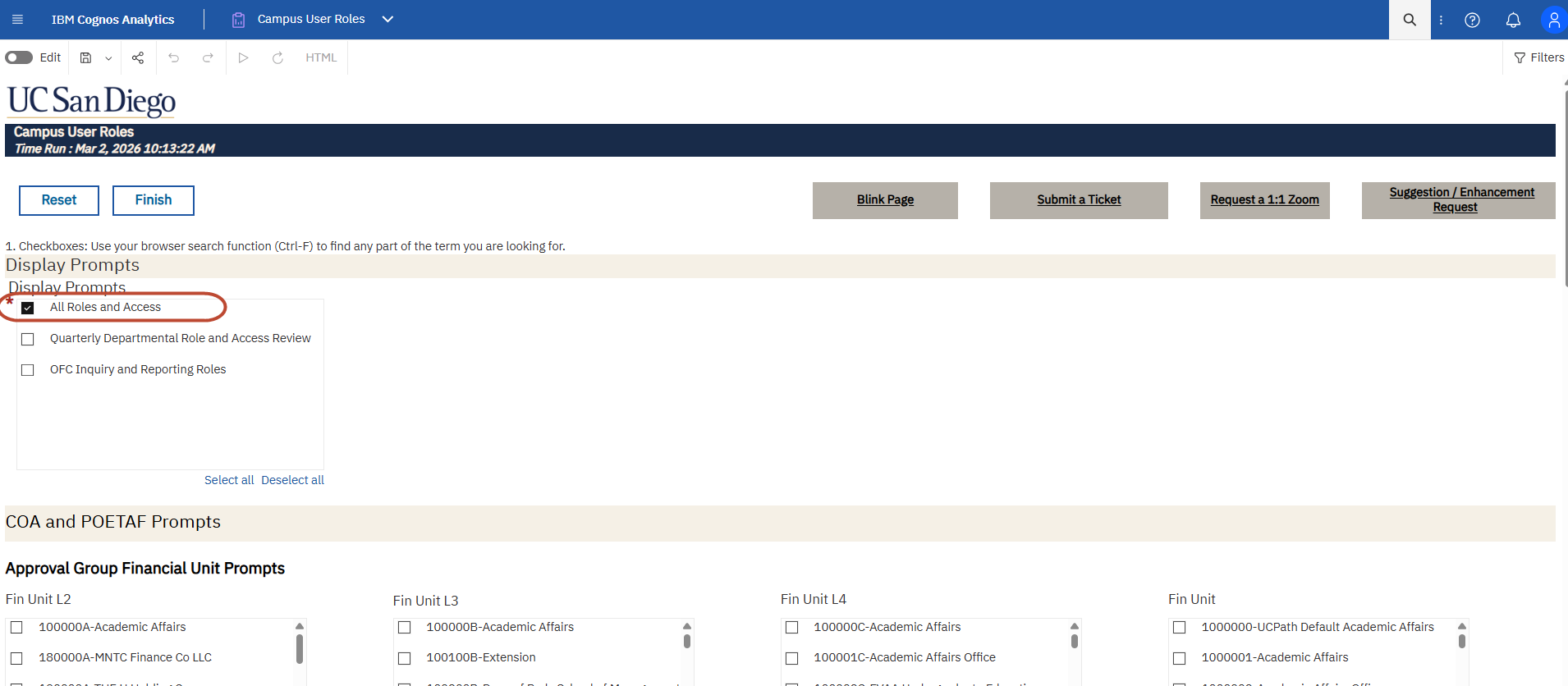Click the run (play) icon
The width and height of the screenshot is (1568, 686).
coord(243,57)
